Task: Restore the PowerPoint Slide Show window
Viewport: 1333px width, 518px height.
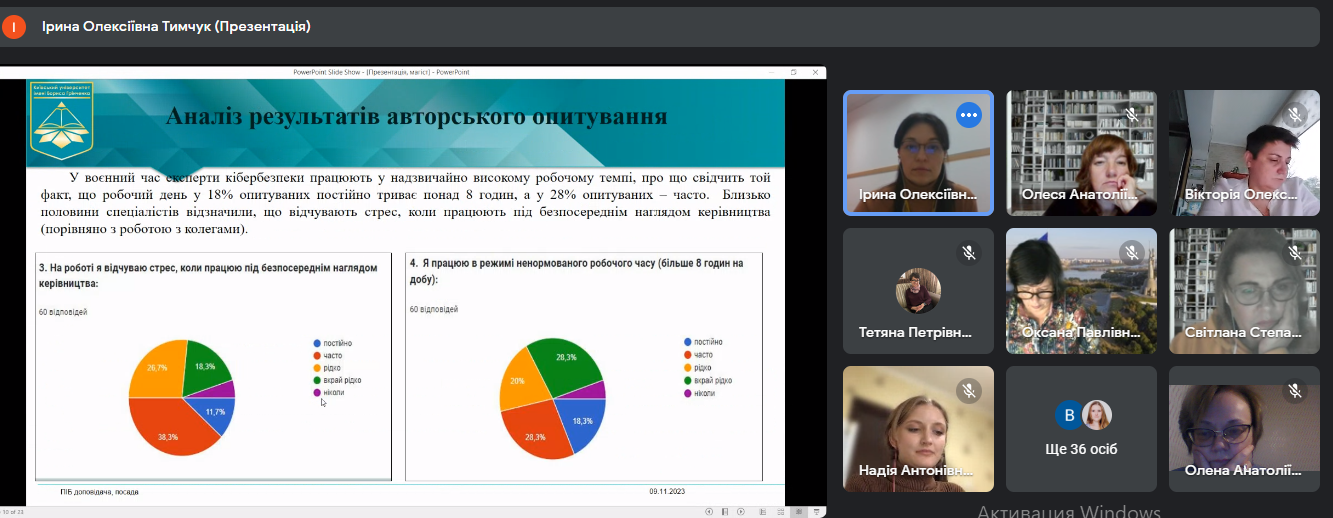Action: 794,72
